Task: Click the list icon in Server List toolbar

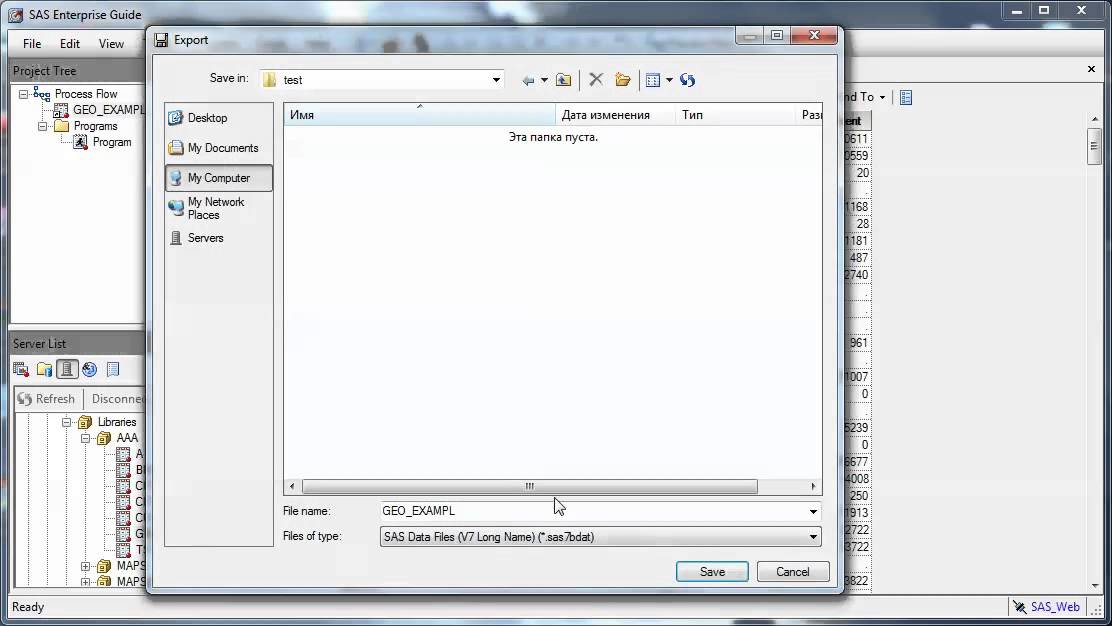Action: click(113, 369)
